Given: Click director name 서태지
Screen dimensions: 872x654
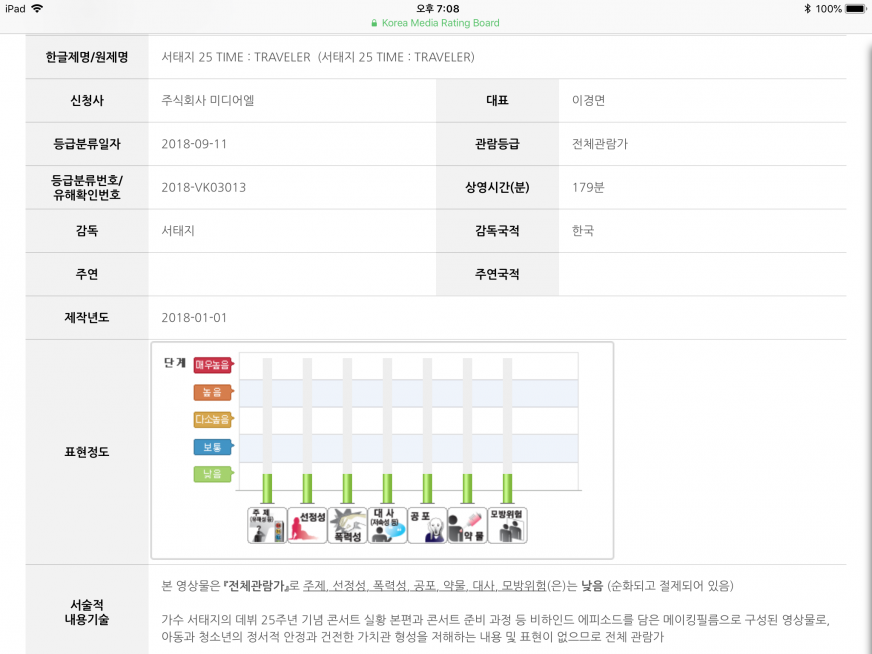Looking at the screenshot, I should (178, 231).
